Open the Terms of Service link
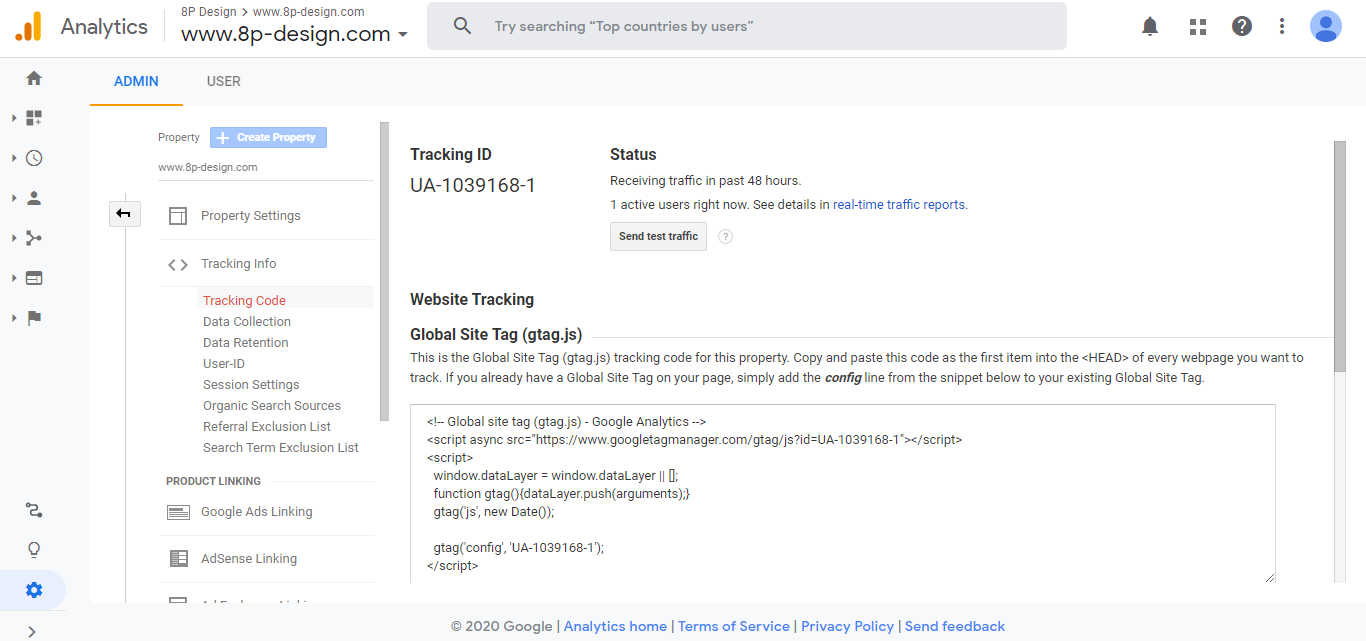1366x641 pixels. tap(734, 627)
